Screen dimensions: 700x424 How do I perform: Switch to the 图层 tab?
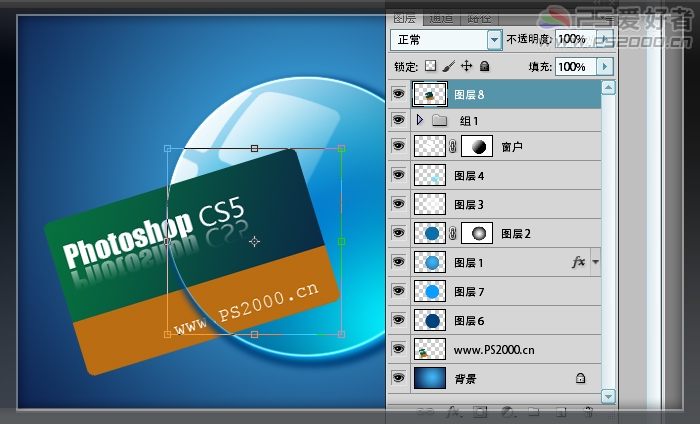tap(405, 18)
